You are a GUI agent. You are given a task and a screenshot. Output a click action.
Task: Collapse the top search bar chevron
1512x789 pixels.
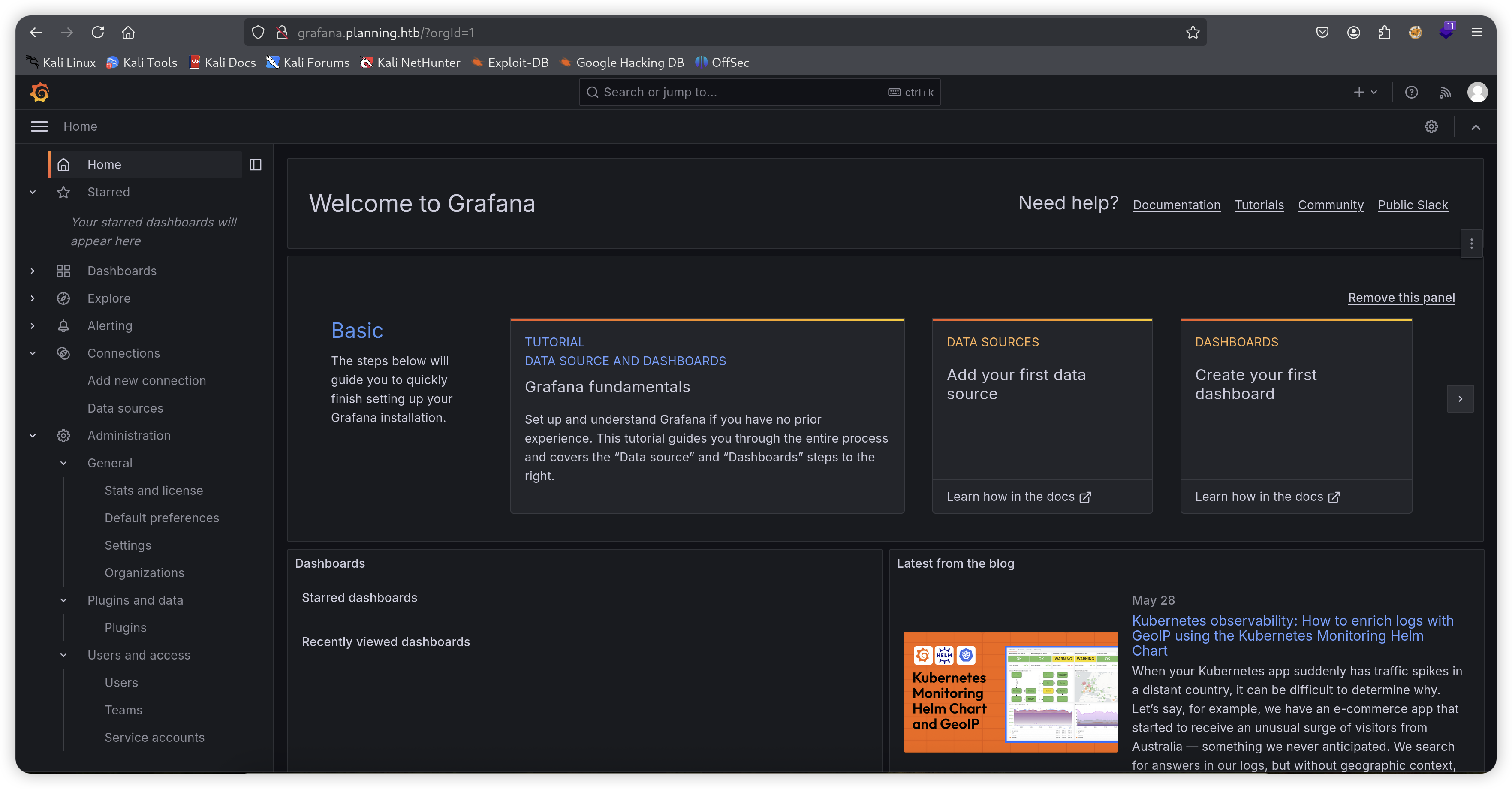(1475, 127)
